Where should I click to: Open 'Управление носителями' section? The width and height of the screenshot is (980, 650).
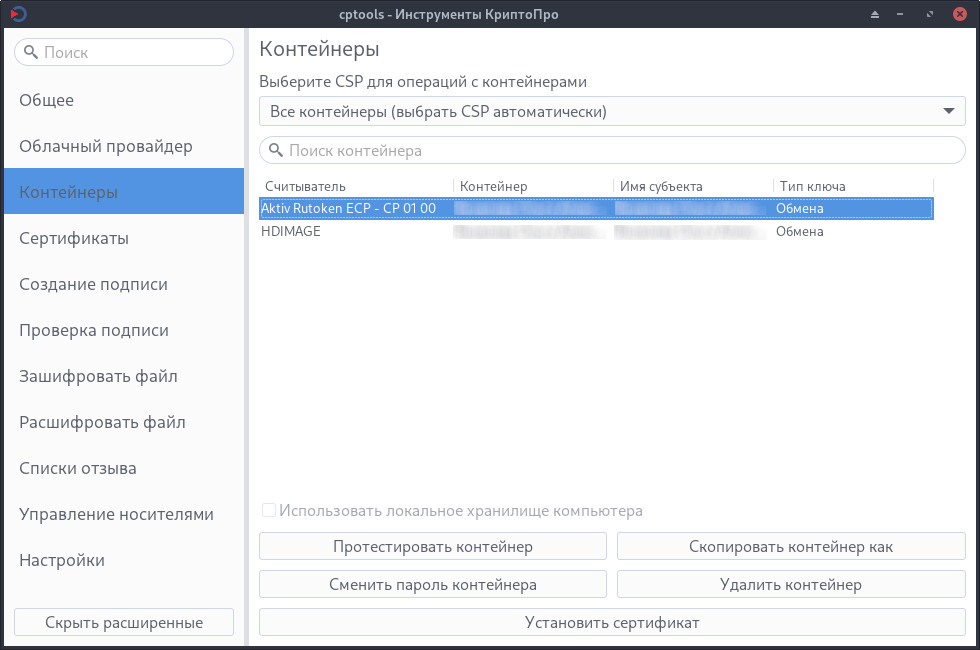point(124,514)
